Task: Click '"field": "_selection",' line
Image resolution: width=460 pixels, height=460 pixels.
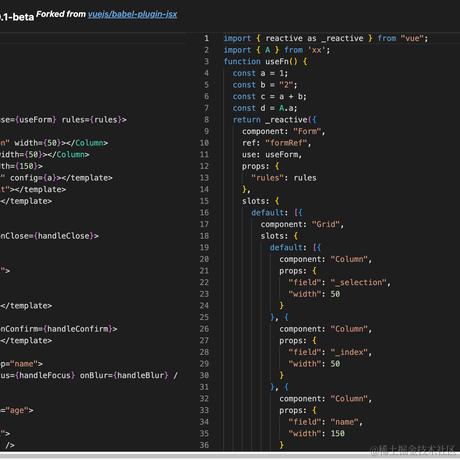Action: coord(339,283)
